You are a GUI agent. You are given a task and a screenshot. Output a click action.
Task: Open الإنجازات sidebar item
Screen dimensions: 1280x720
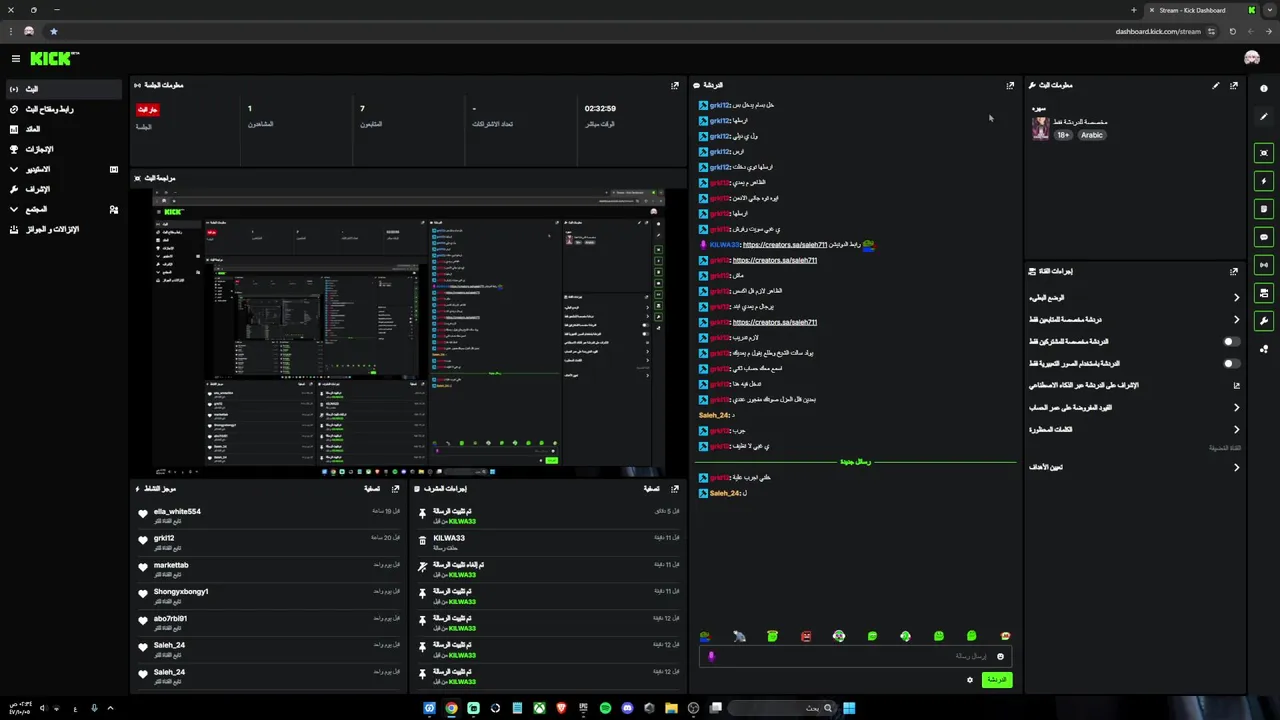pyautogui.click(x=62, y=149)
